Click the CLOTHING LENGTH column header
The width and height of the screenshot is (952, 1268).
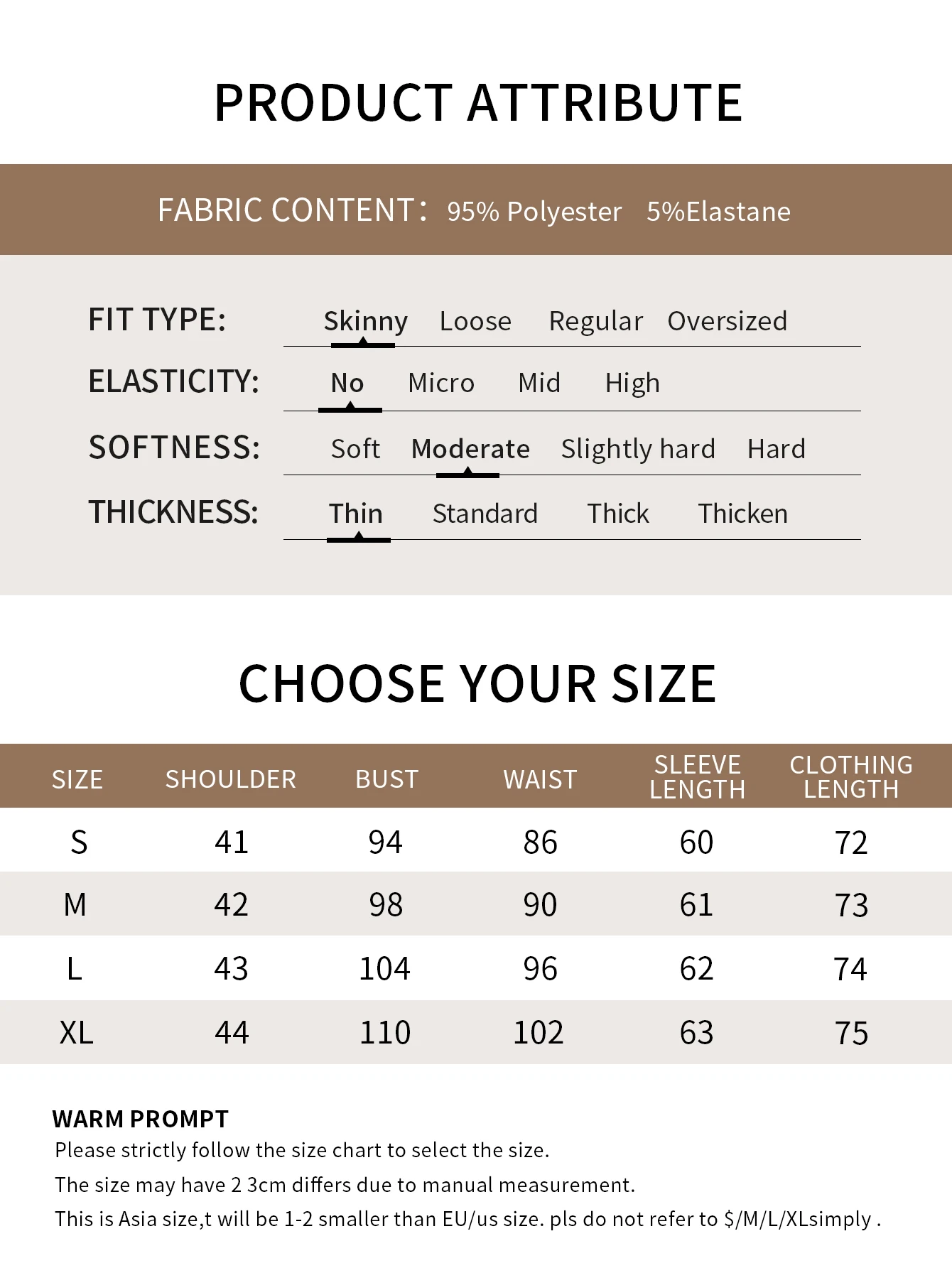851,777
